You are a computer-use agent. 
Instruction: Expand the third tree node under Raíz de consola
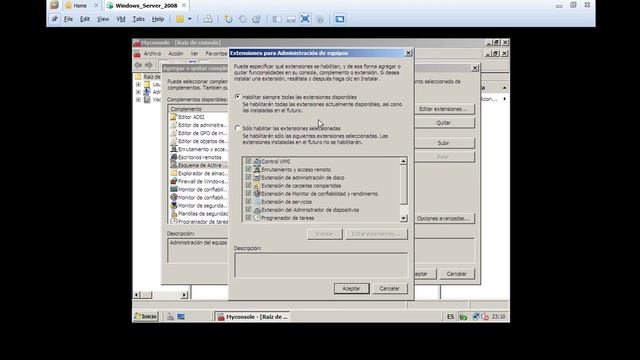pos(138,100)
